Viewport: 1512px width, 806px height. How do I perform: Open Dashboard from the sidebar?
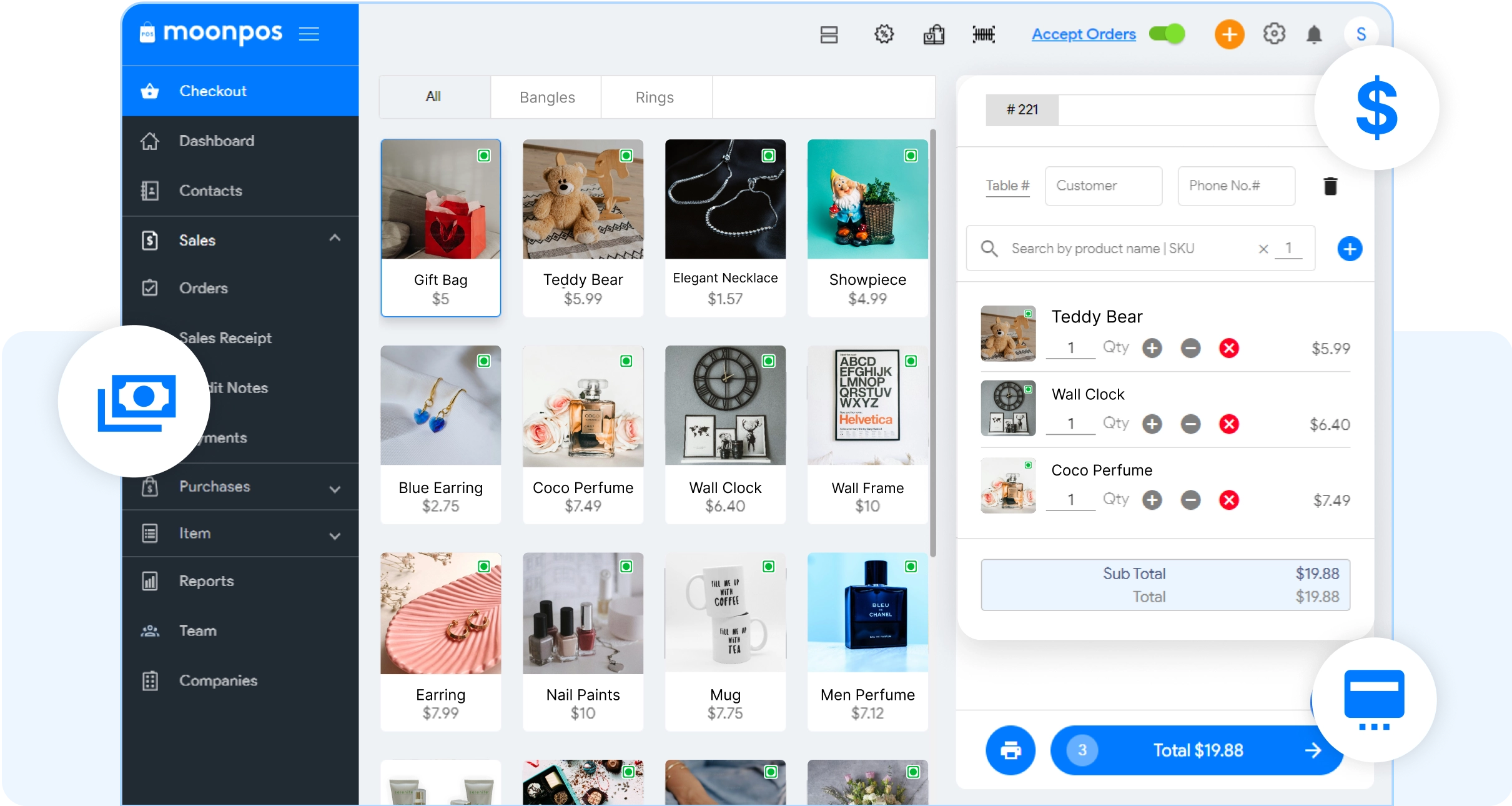coord(216,141)
